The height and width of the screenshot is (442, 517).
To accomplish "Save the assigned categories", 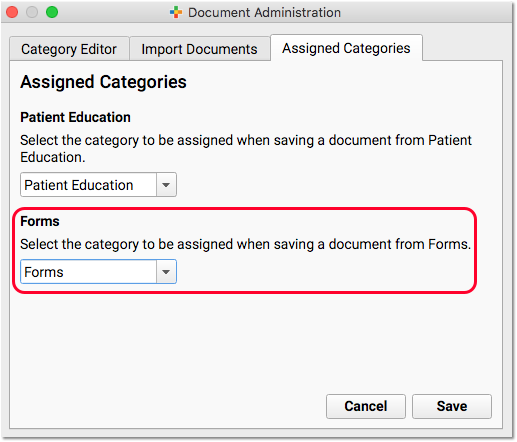I will click(452, 406).
